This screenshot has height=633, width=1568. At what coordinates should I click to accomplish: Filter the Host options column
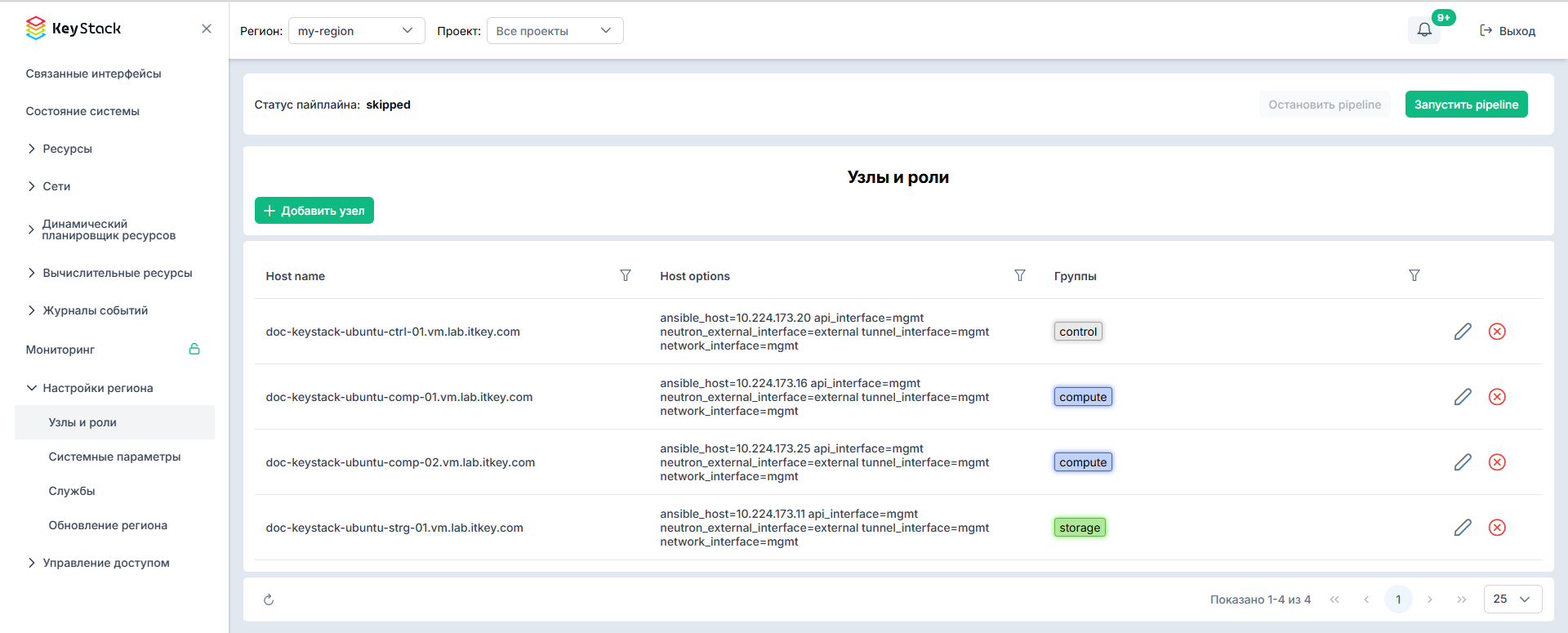[x=1020, y=275]
